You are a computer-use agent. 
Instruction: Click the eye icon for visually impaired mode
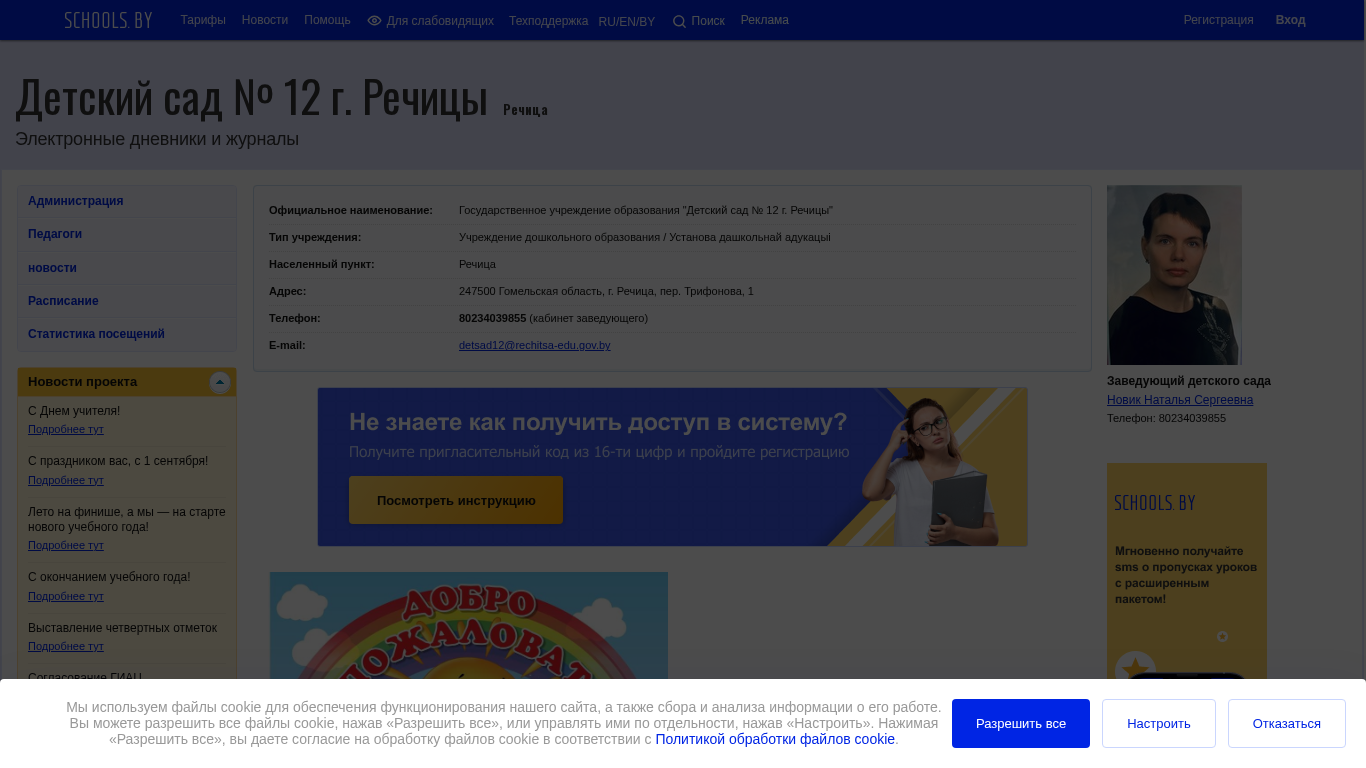375,20
